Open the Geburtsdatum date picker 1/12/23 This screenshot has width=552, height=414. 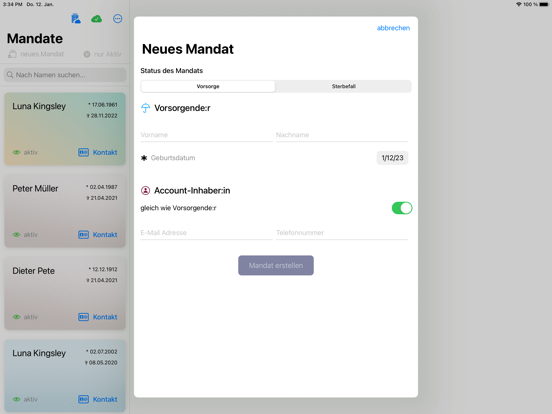coord(392,158)
